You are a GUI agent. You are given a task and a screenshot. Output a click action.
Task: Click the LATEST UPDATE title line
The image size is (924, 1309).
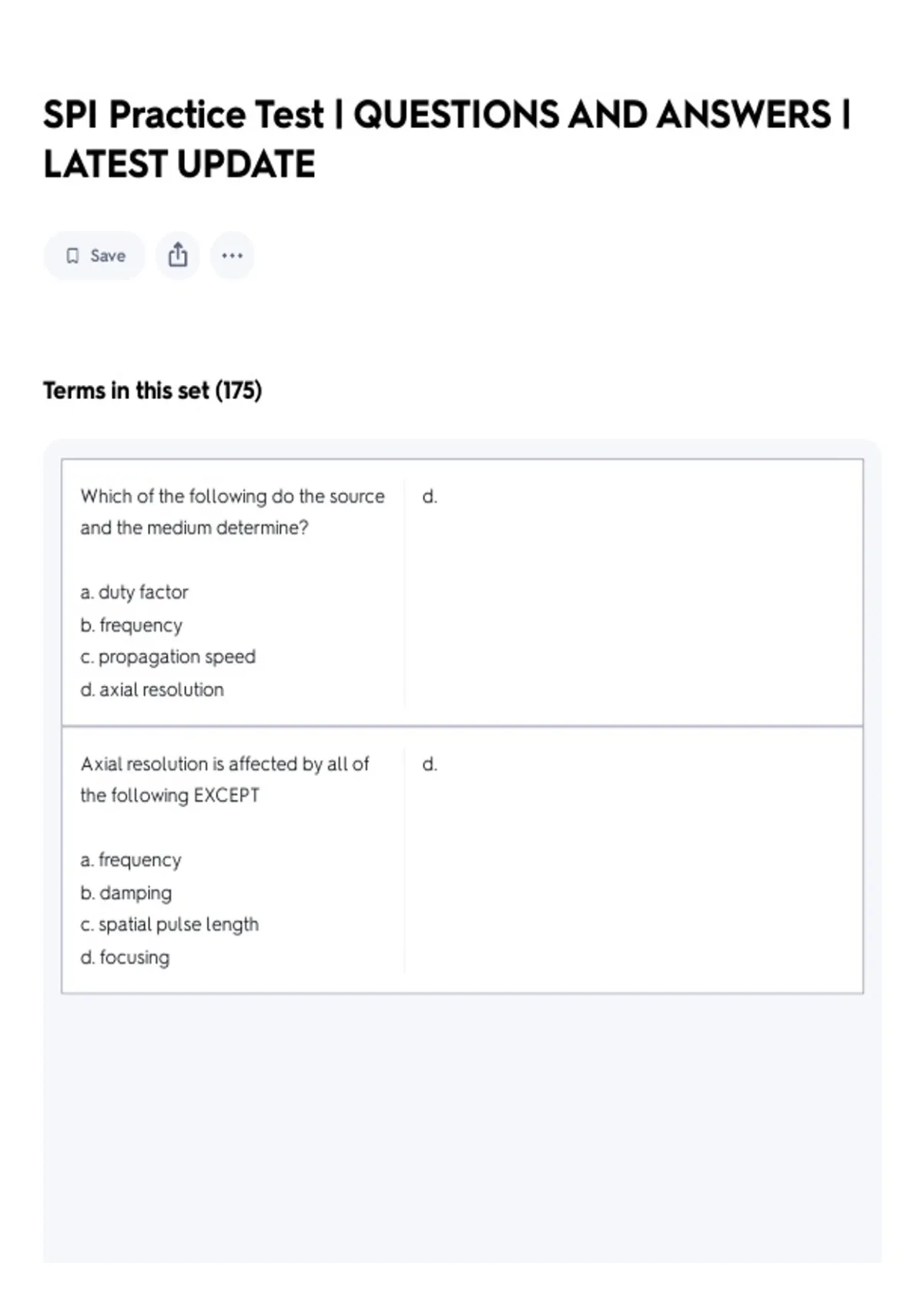(x=179, y=164)
